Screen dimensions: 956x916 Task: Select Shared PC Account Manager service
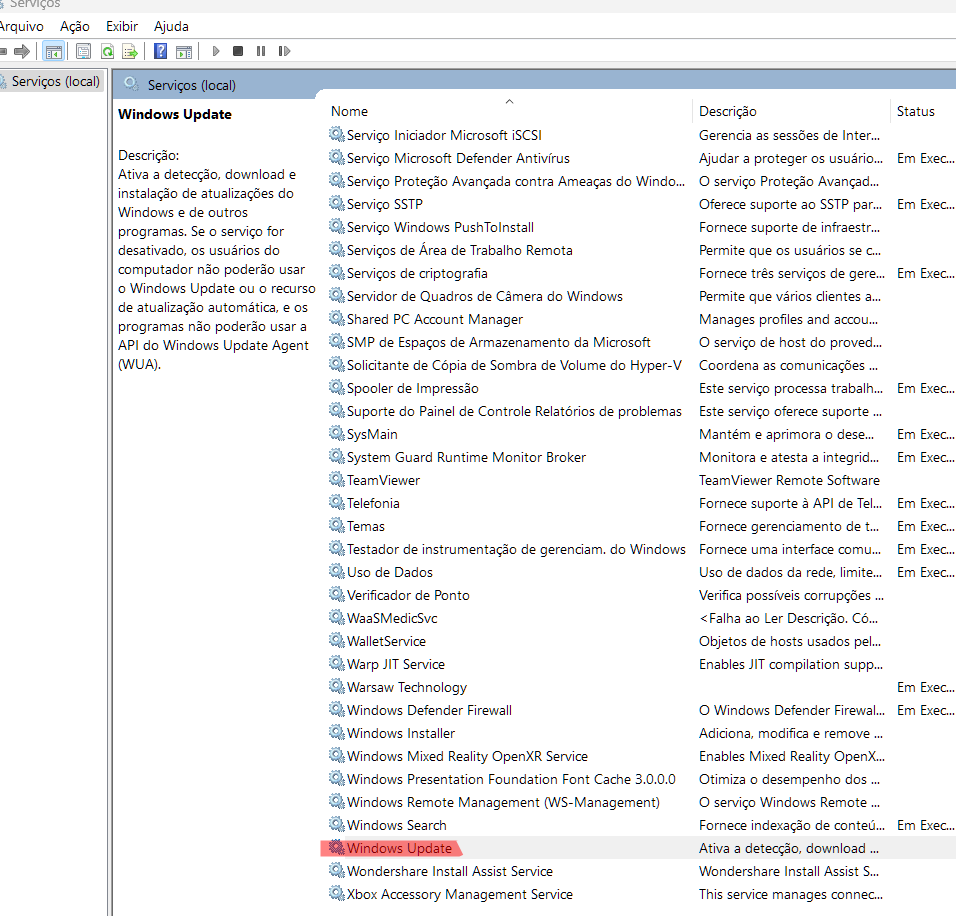435,320
